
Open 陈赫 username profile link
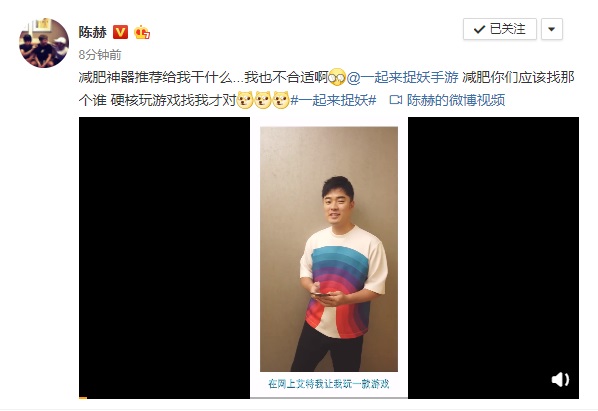(x=93, y=32)
